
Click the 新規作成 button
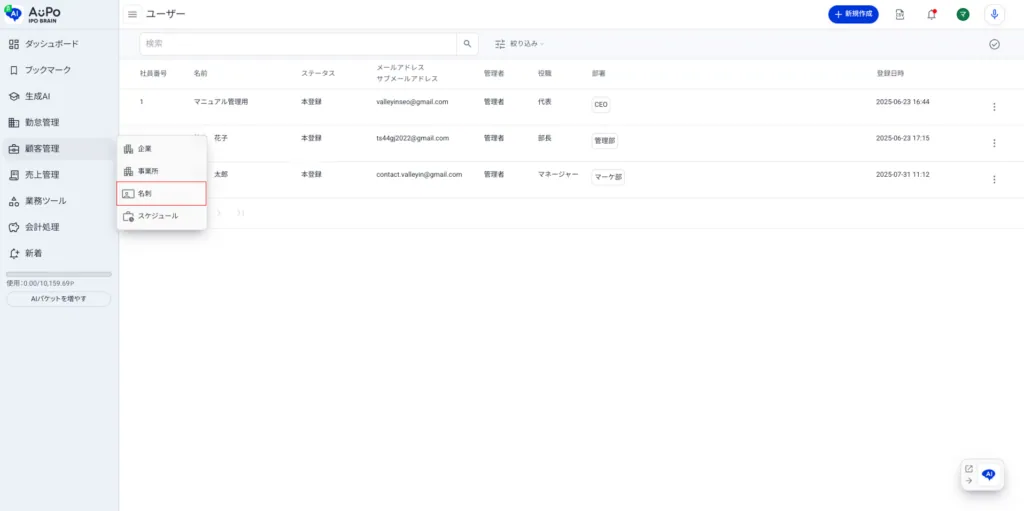click(x=853, y=14)
